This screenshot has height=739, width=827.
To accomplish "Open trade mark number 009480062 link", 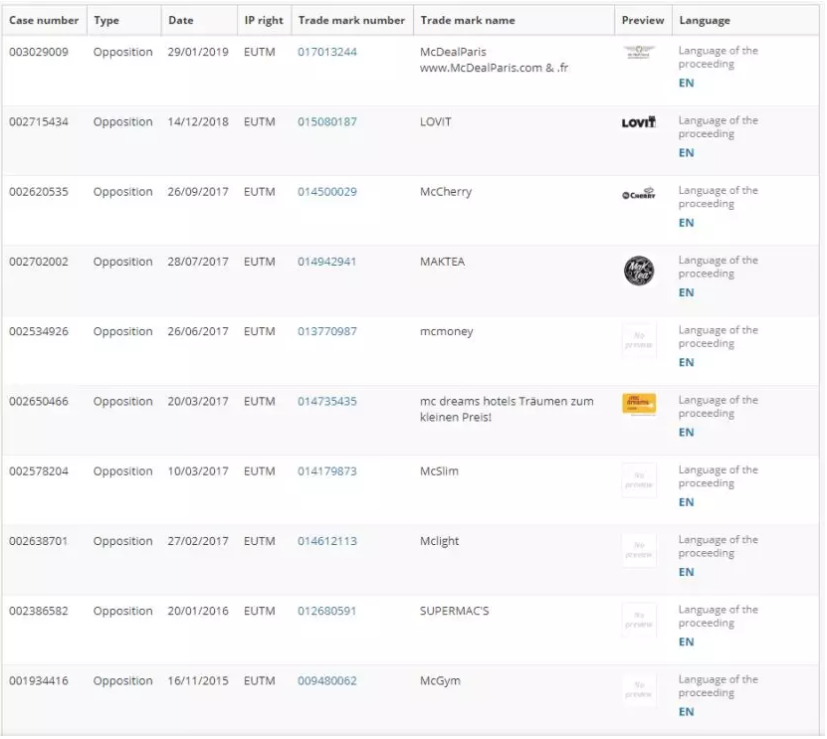I will point(327,681).
